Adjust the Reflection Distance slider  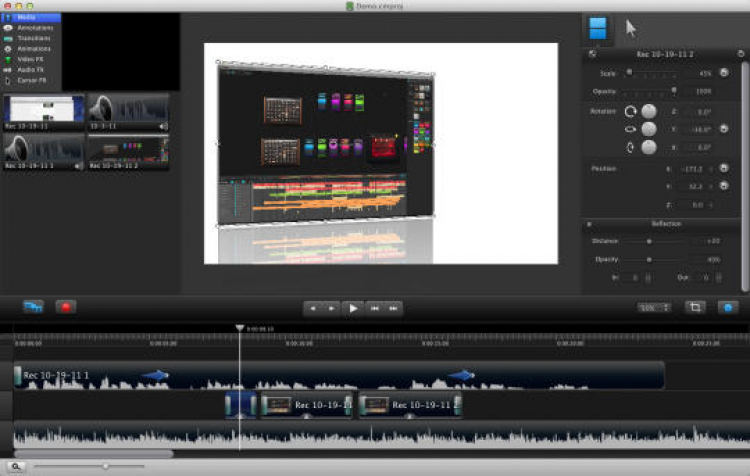(x=649, y=241)
